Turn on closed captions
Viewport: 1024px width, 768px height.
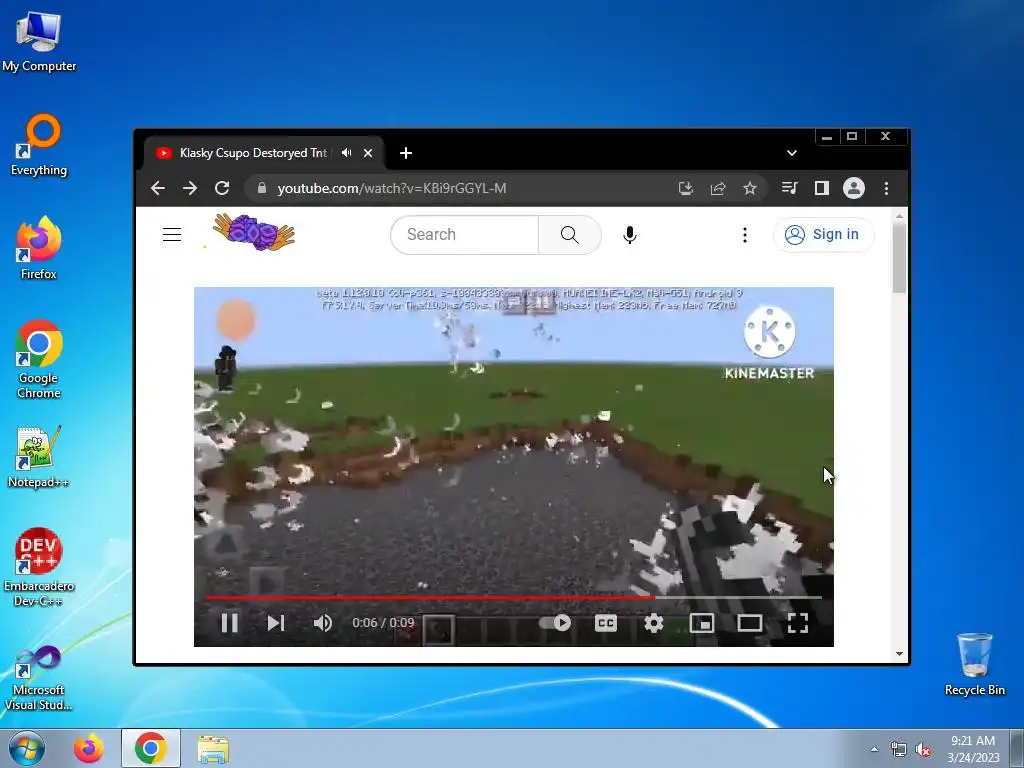605,623
